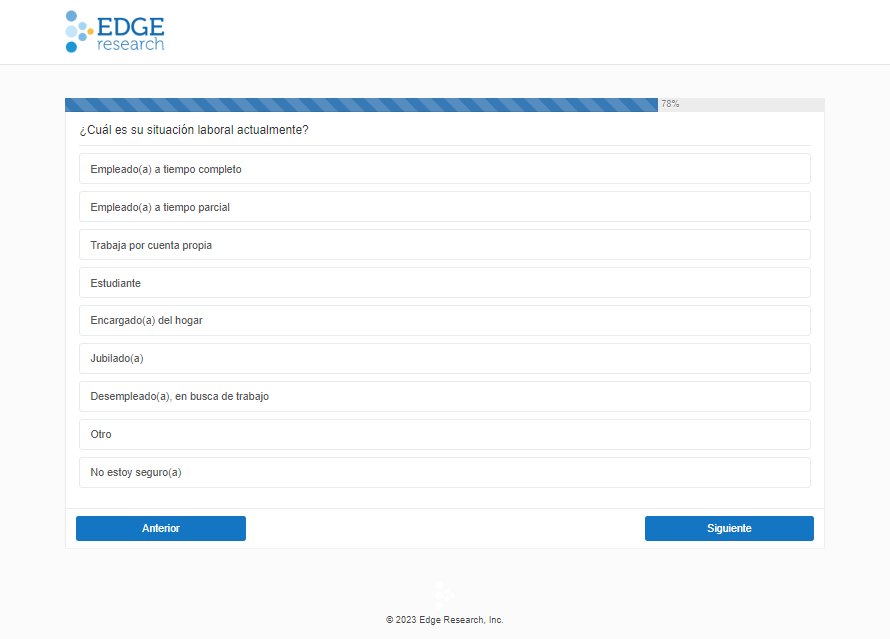Go back with the Anterior button
890x639 pixels.
point(161,528)
